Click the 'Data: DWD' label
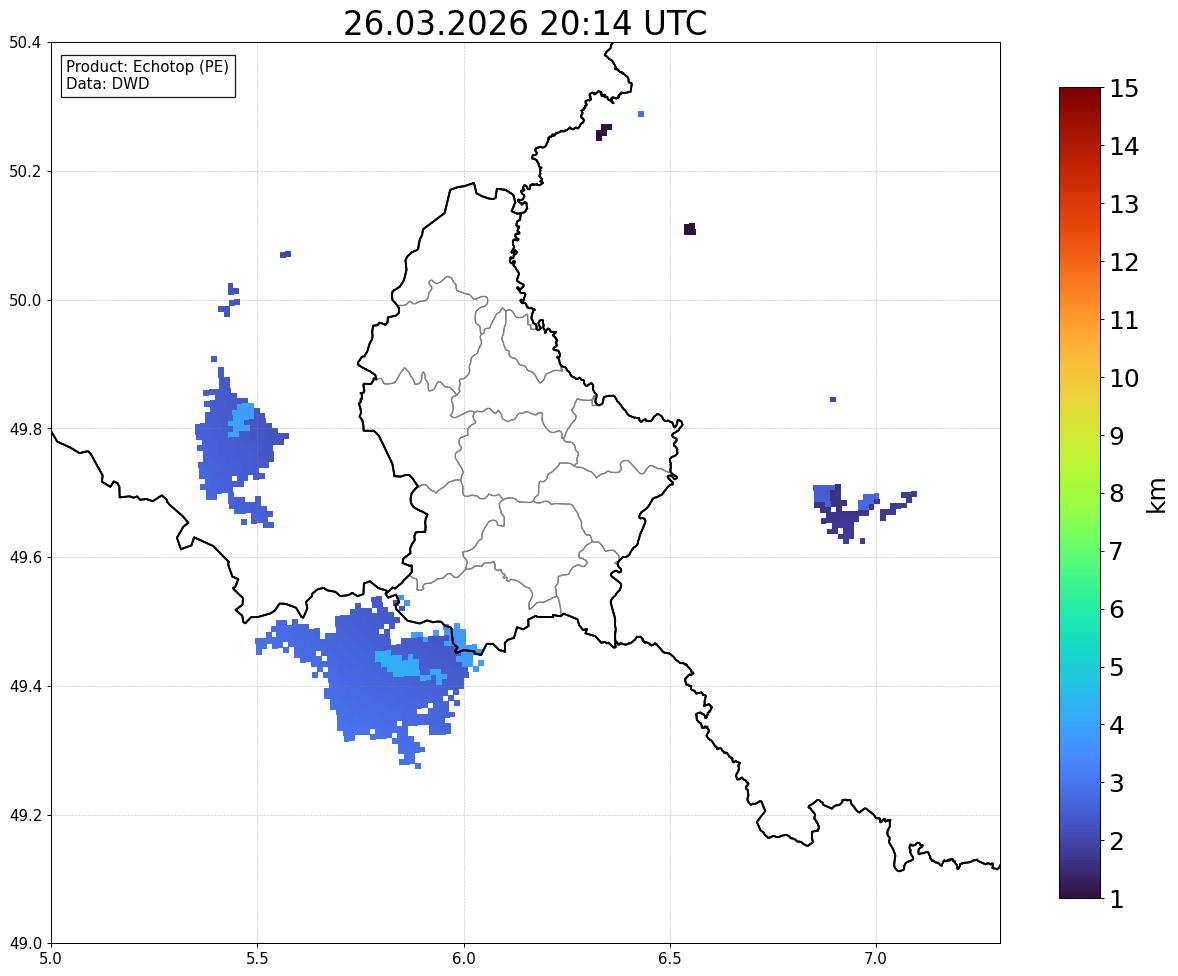The height and width of the screenshot is (976, 1178). pyautogui.click(x=107, y=83)
